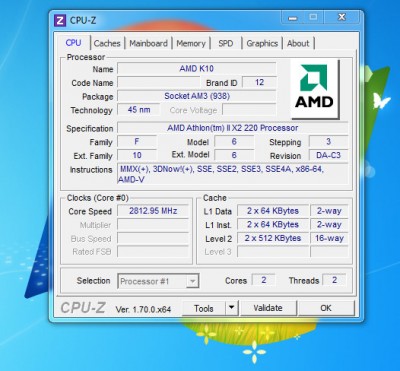Open the Processor #1 selection dropdown

click(x=158, y=281)
